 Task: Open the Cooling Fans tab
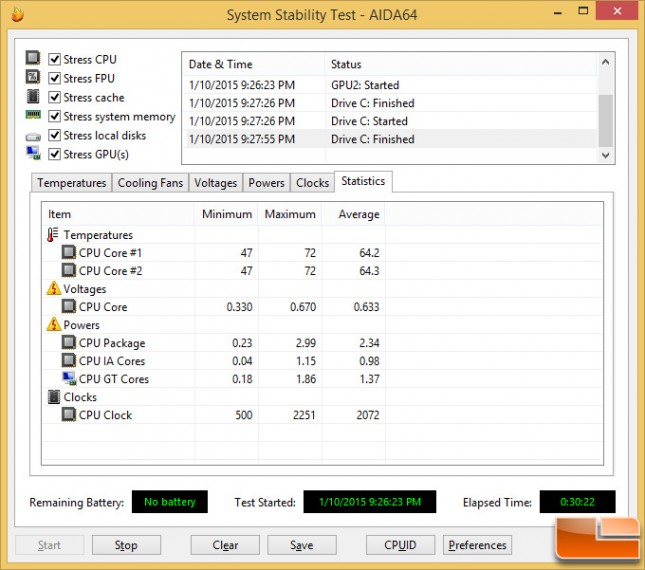(150, 183)
